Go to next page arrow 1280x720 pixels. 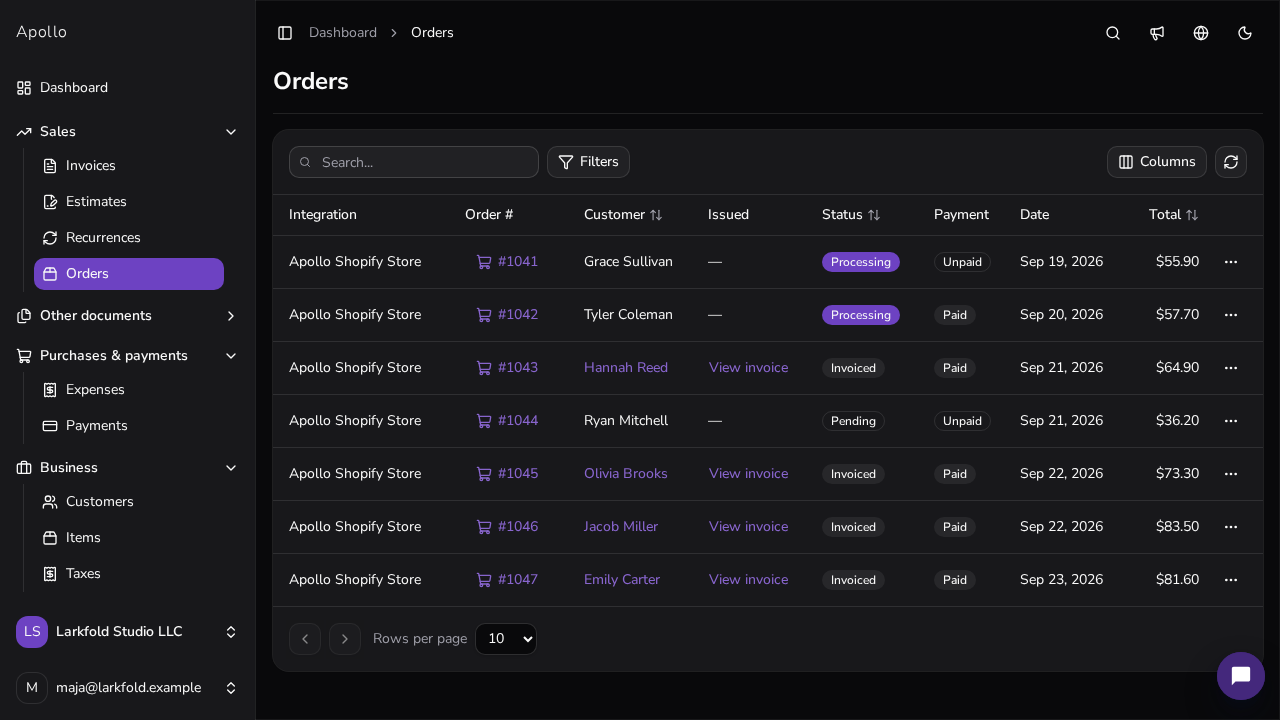pyautogui.click(x=345, y=639)
